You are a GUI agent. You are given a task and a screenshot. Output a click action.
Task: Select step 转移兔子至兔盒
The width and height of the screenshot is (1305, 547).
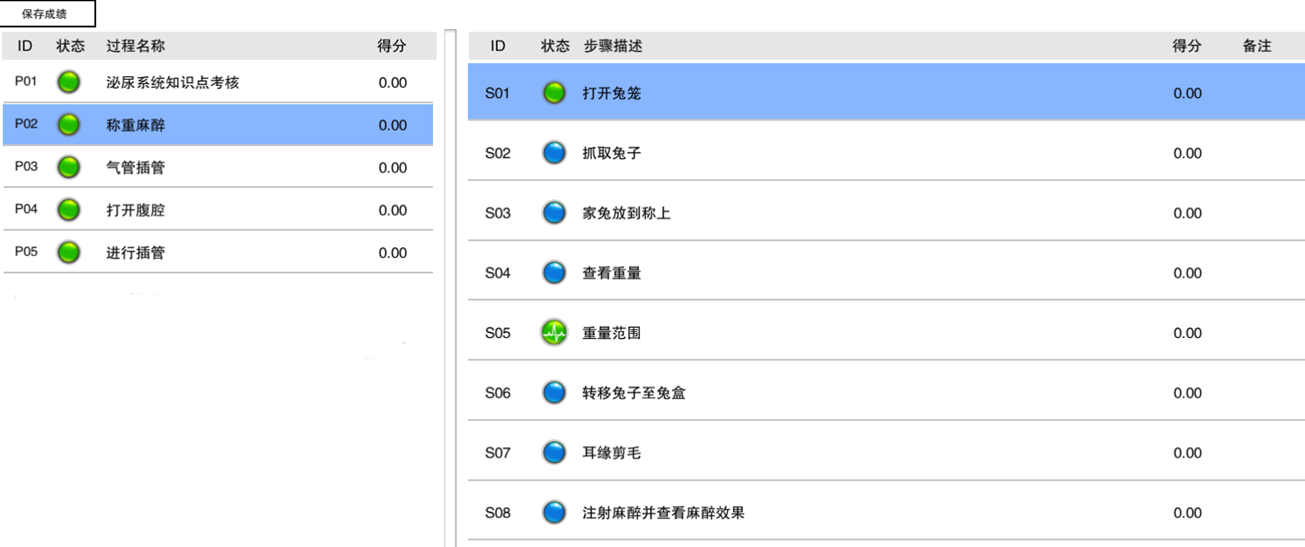(886, 393)
